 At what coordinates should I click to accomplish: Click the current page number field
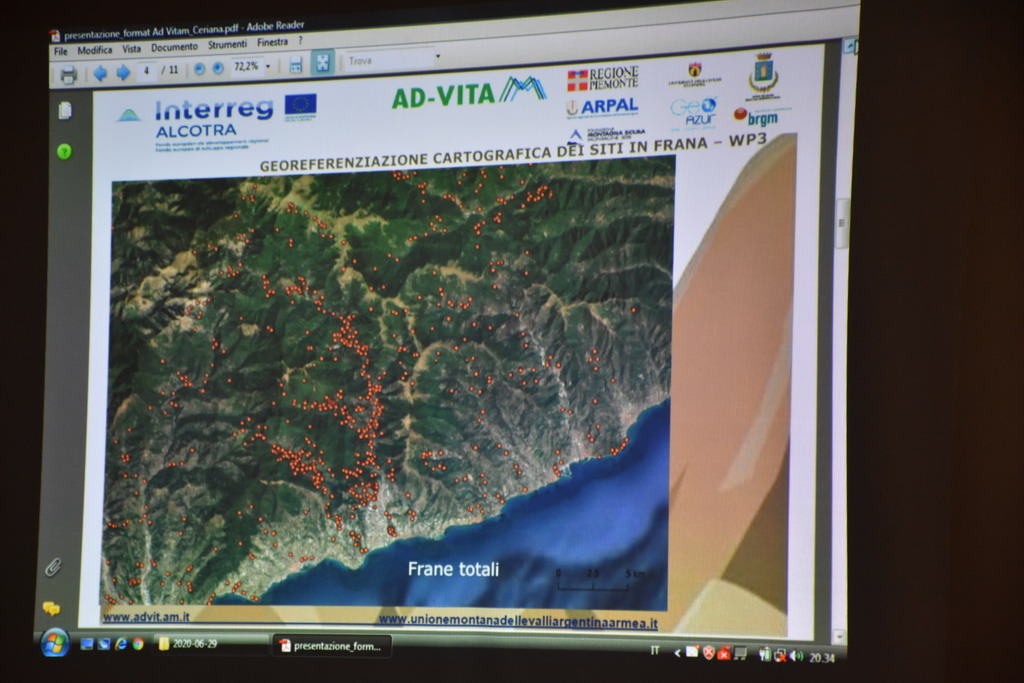click(x=148, y=71)
